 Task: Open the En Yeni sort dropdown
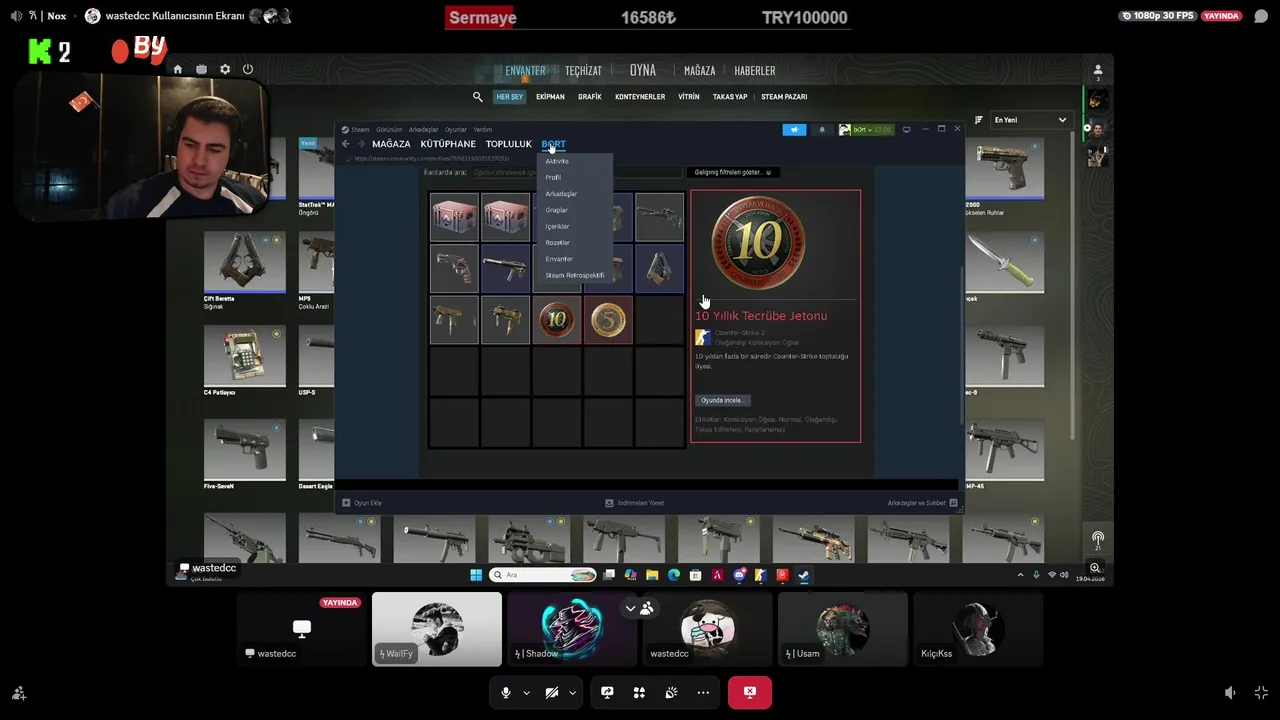1030,120
